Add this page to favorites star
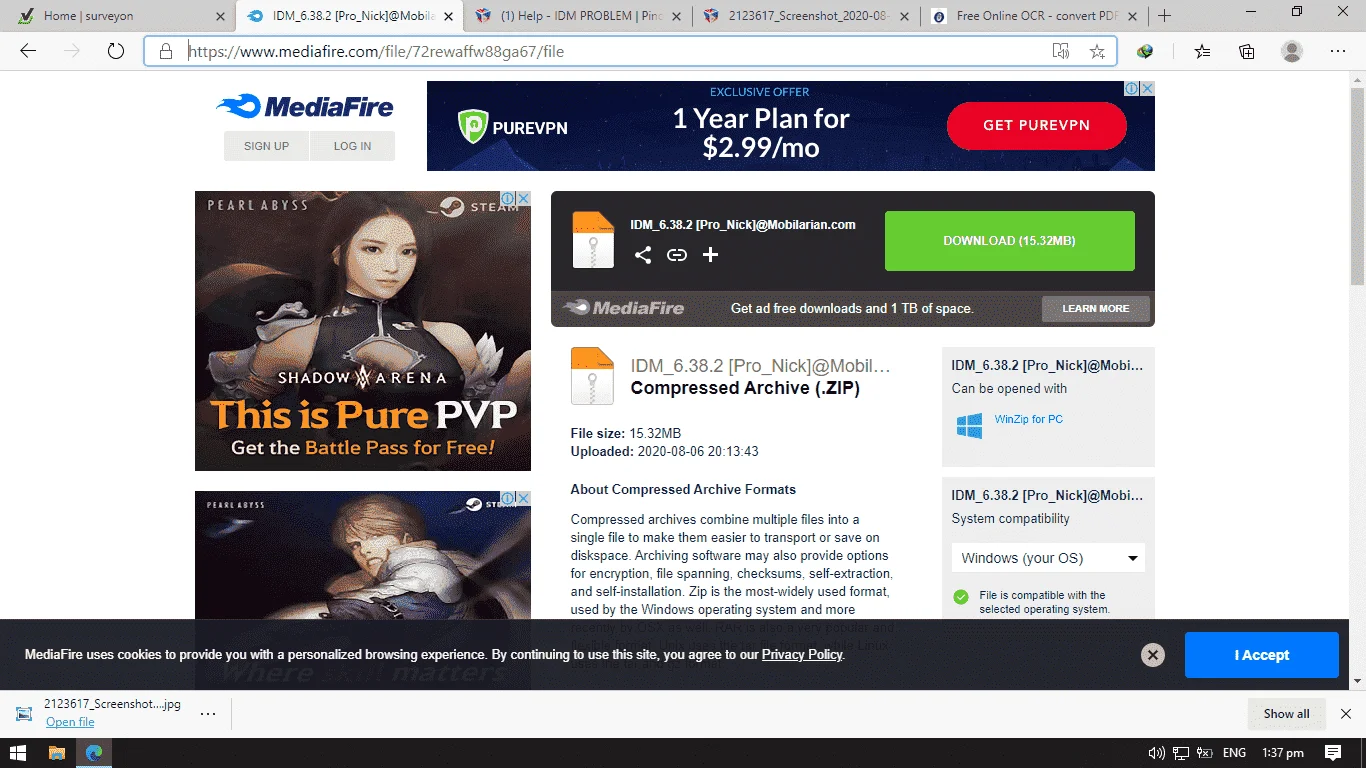This screenshot has height=768, width=1366. (x=1097, y=51)
